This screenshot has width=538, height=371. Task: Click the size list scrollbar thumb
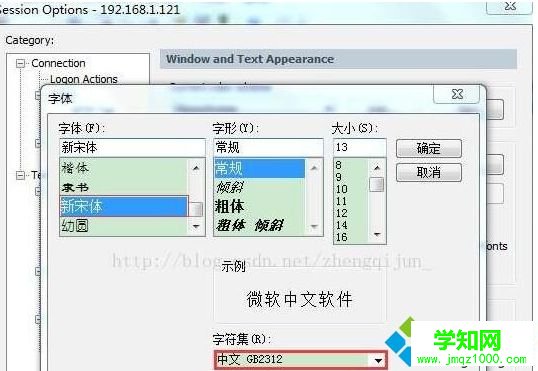[x=377, y=184]
